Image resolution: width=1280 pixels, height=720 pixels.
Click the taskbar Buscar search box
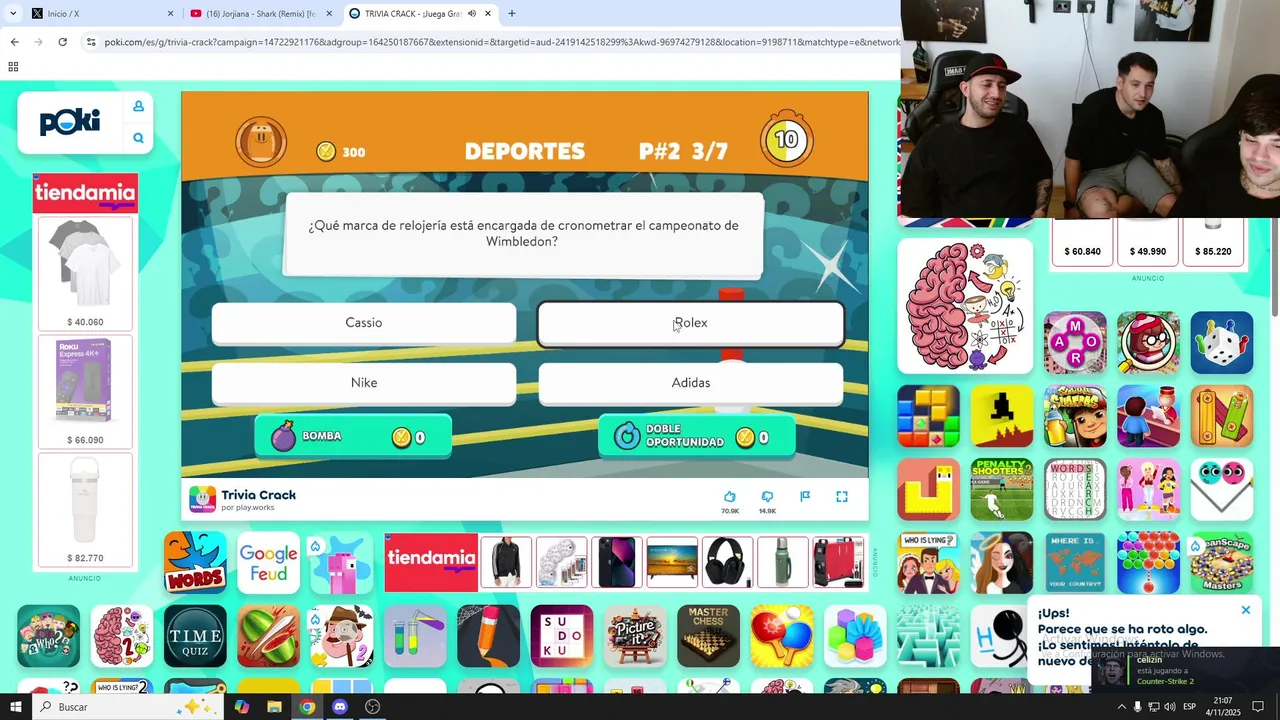[128, 707]
